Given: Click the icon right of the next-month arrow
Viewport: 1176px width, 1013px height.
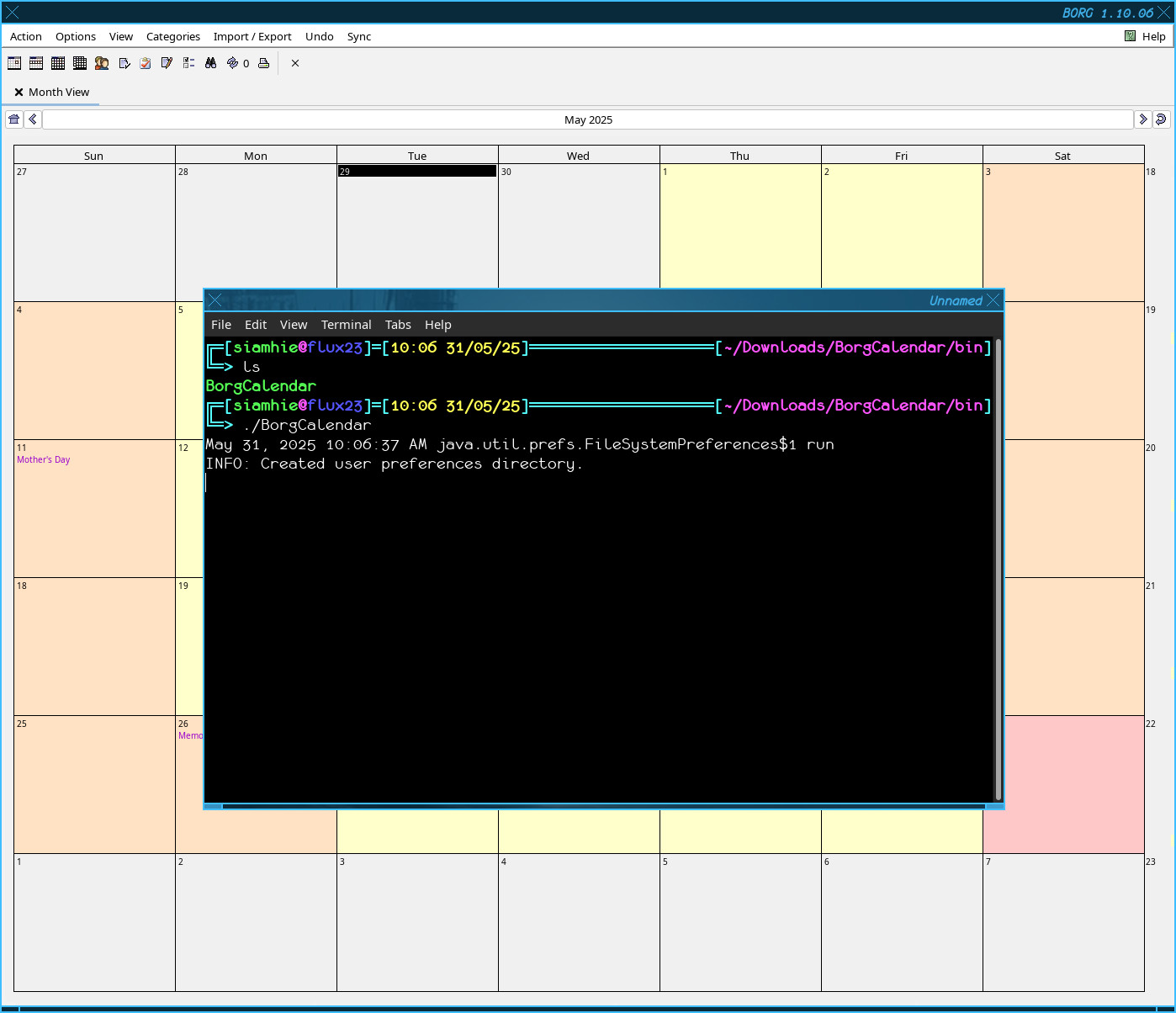Looking at the screenshot, I should click(x=1161, y=119).
